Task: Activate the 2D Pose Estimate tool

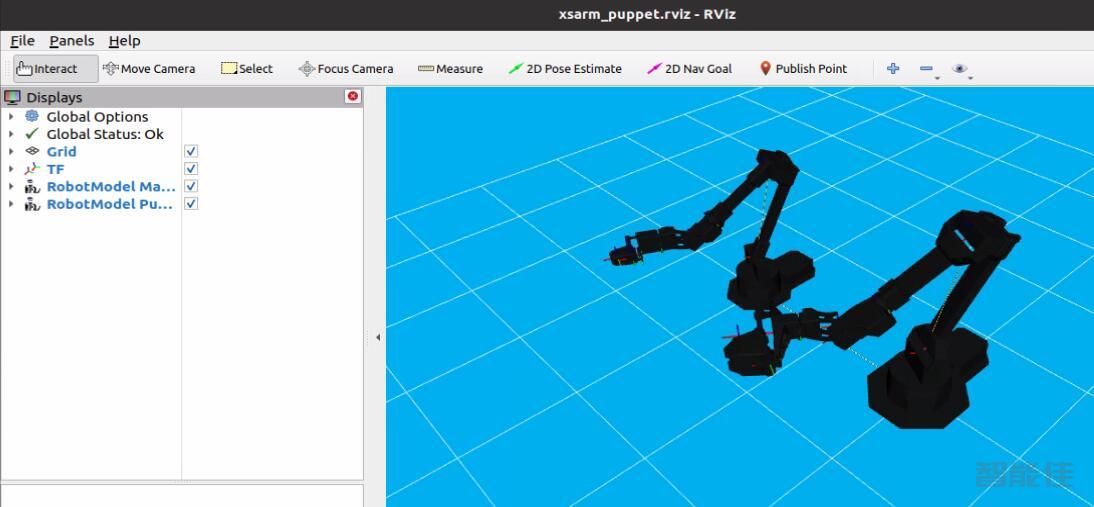Action: [565, 69]
